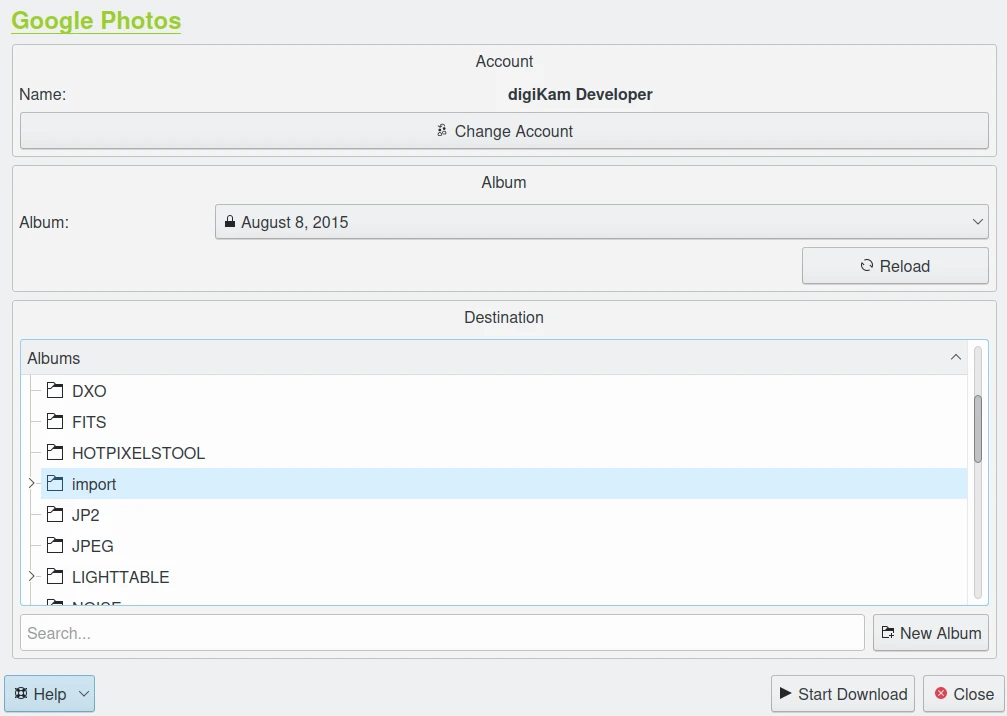Click the lock icon in Album combo box
This screenshot has width=1007, height=716.
230,222
